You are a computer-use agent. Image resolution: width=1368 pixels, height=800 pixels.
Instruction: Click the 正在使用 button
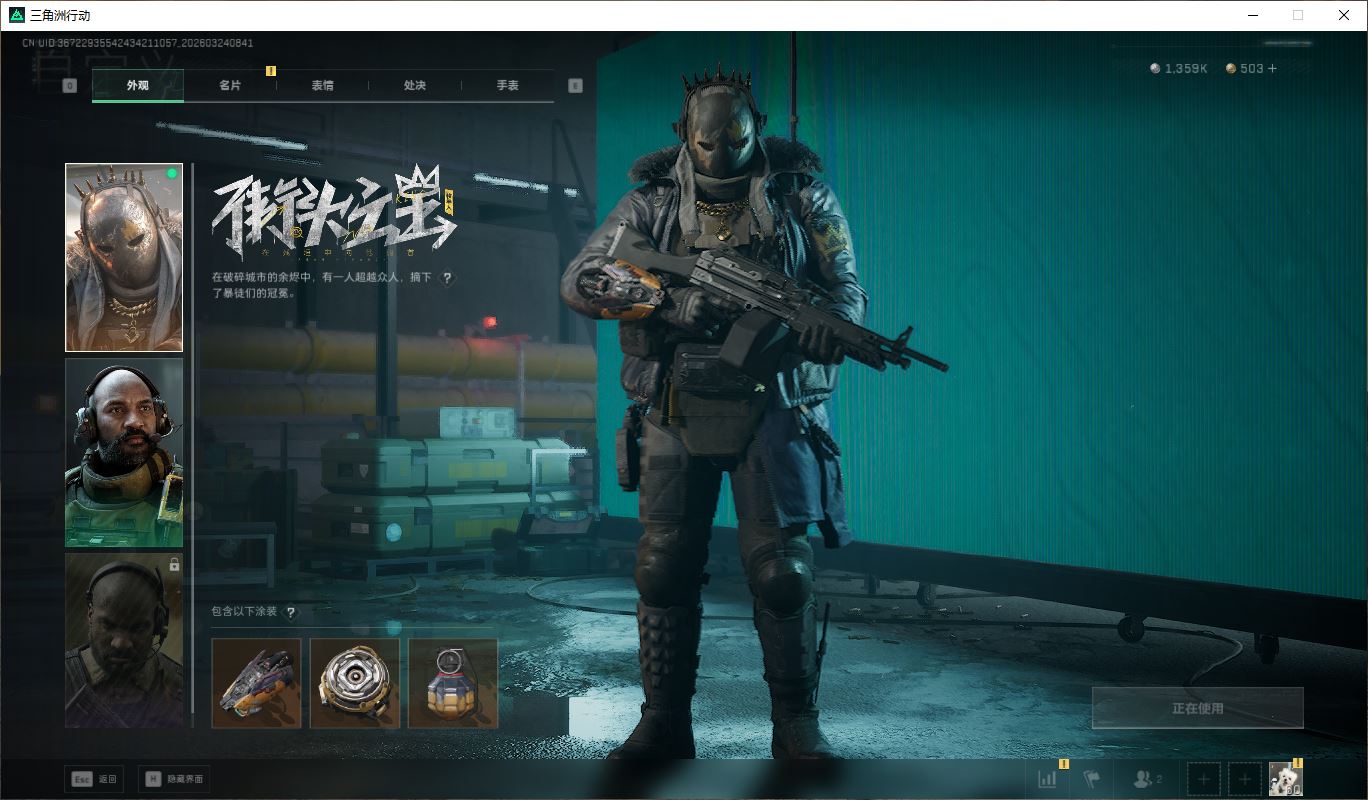coord(1197,708)
